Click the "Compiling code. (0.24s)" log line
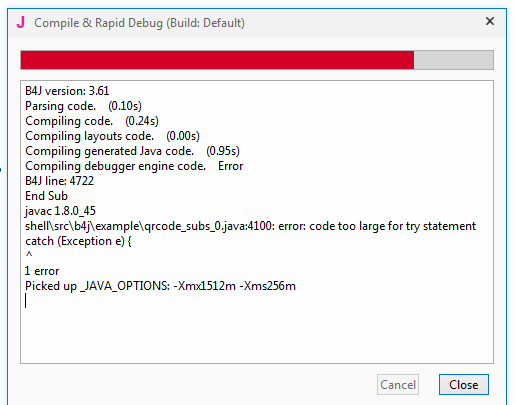516x405 pixels. 92,121
